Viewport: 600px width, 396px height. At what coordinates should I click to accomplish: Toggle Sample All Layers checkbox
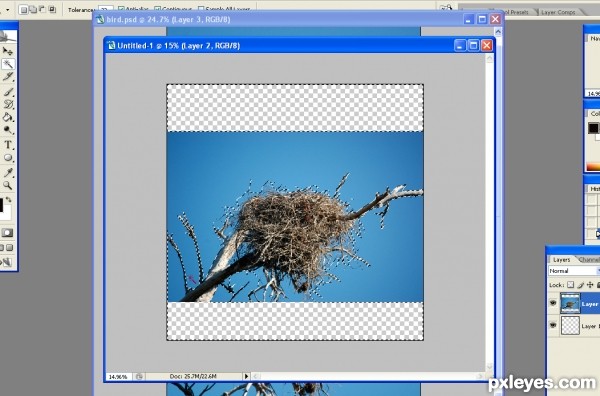pos(201,9)
